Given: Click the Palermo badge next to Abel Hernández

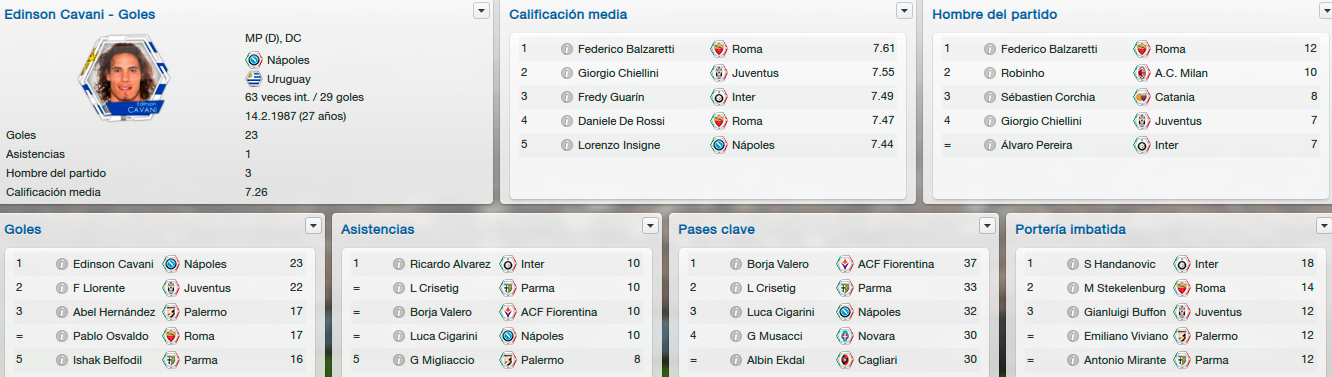Looking at the screenshot, I should pos(170,312).
